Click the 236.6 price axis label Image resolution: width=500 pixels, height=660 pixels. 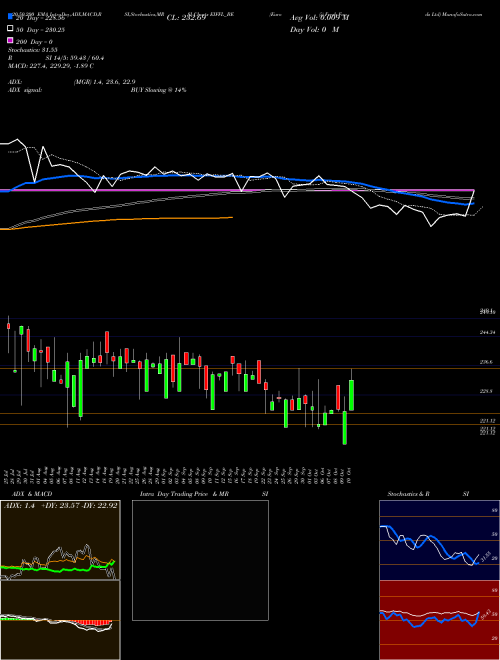pyautogui.click(x=487, y=362)
